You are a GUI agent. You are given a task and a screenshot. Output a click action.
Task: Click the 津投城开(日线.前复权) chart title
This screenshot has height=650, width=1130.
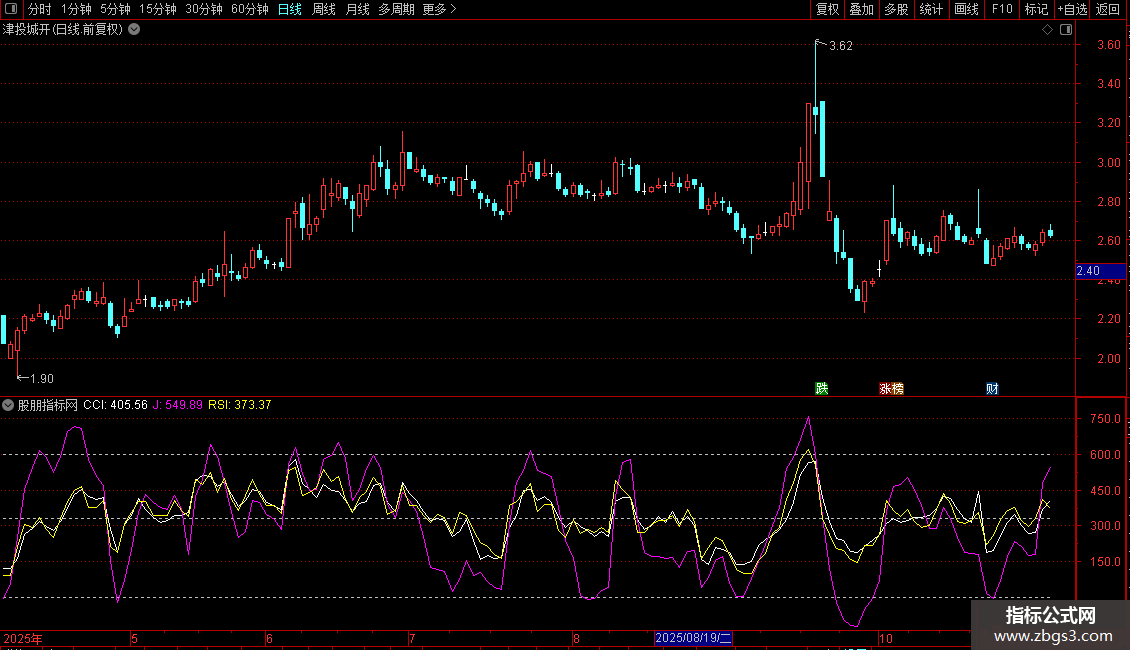click(x=63, y=30)
